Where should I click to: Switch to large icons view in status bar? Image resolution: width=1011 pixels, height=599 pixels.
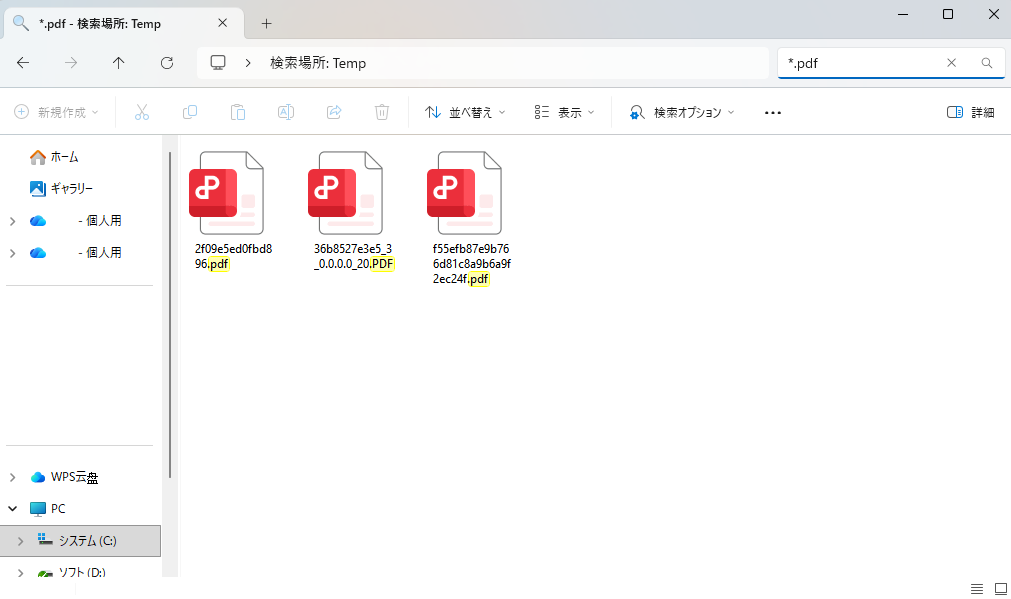tap(999, 587)
